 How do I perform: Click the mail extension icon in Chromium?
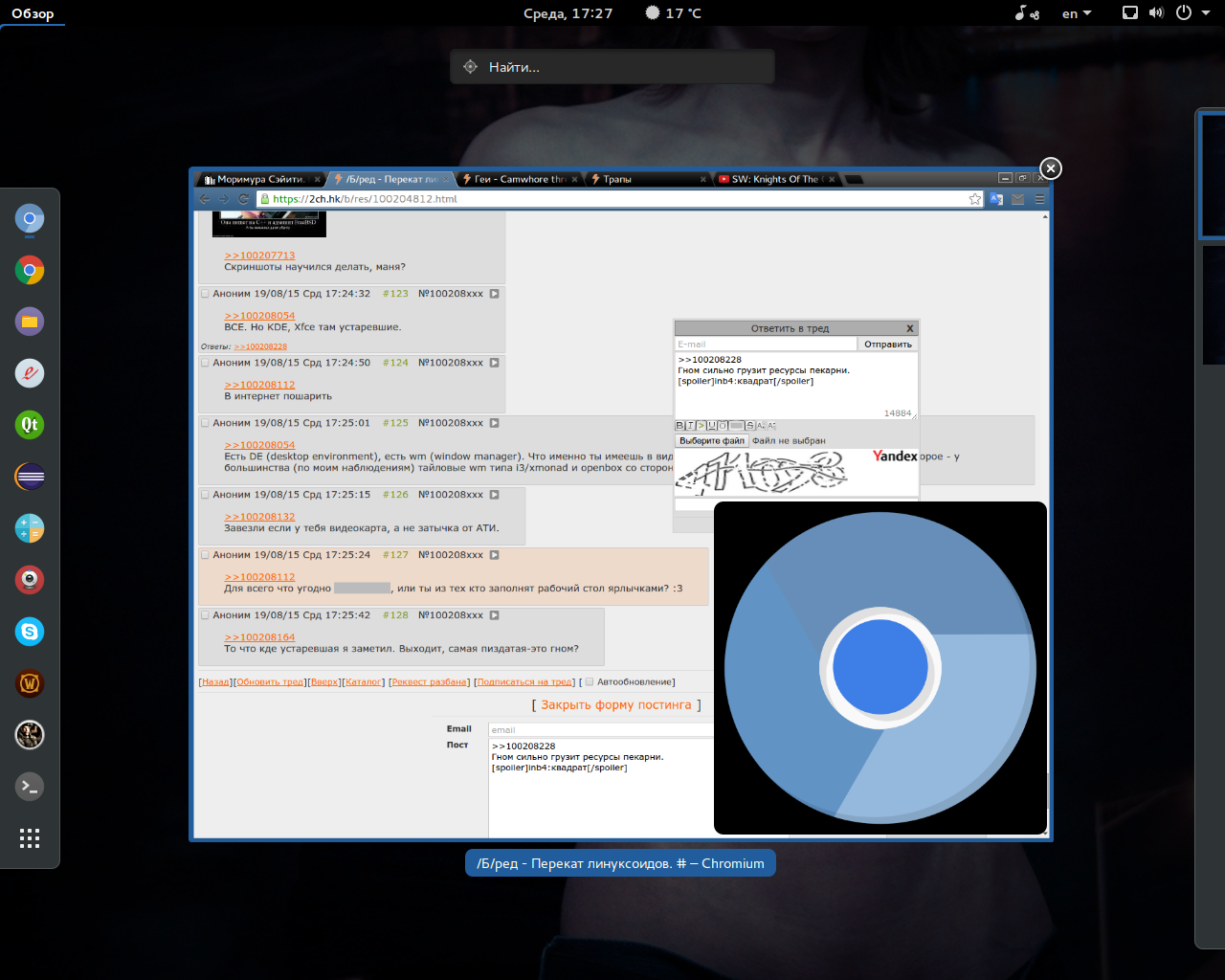coord(1017,199)
